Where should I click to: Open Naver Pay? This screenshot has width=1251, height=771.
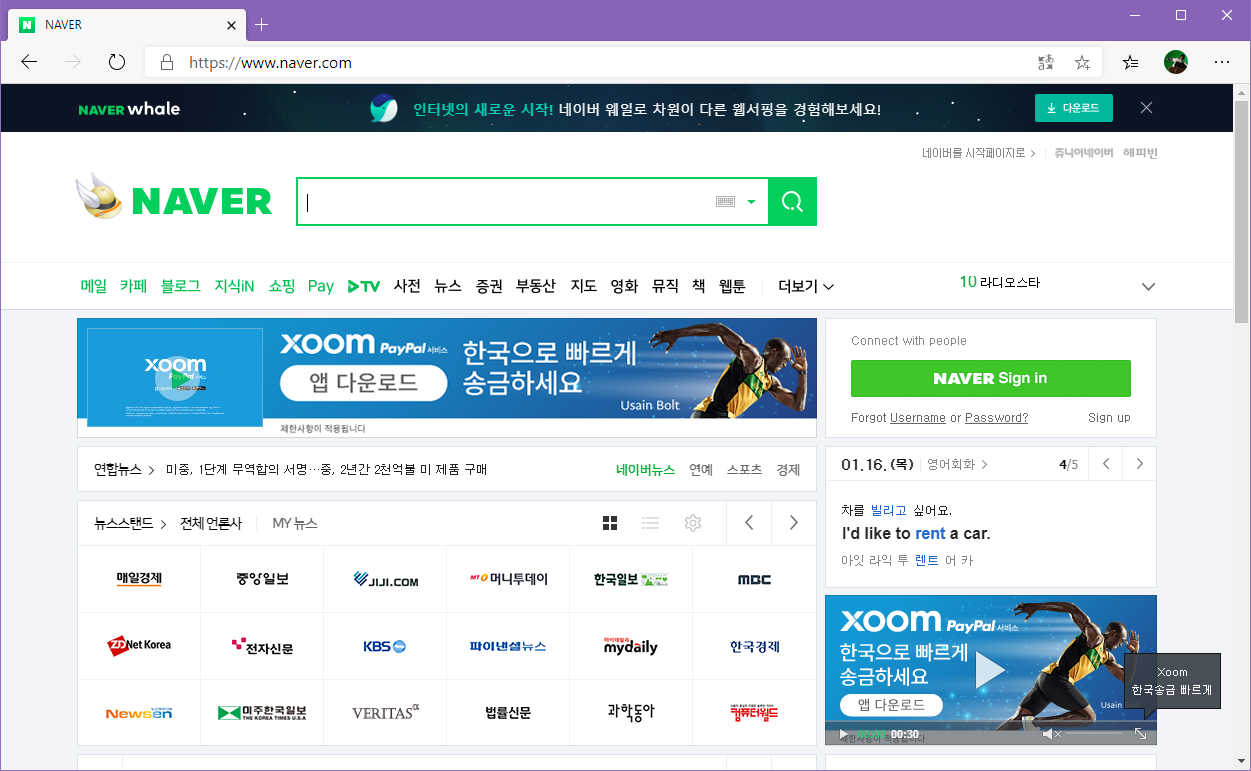coord(321,286)
